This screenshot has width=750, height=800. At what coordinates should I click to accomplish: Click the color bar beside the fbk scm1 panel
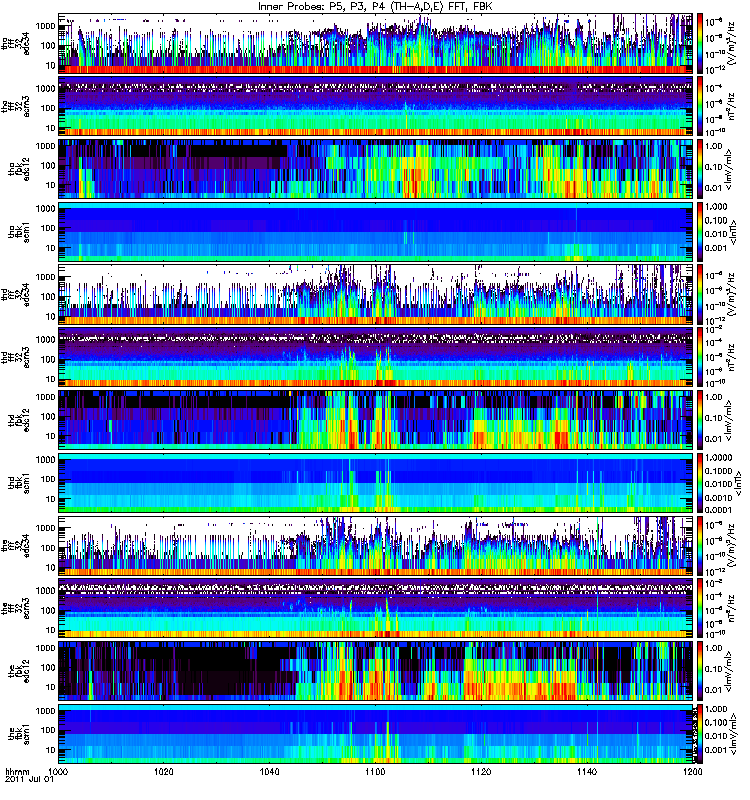pyautogui.click(x=699, y=734)
